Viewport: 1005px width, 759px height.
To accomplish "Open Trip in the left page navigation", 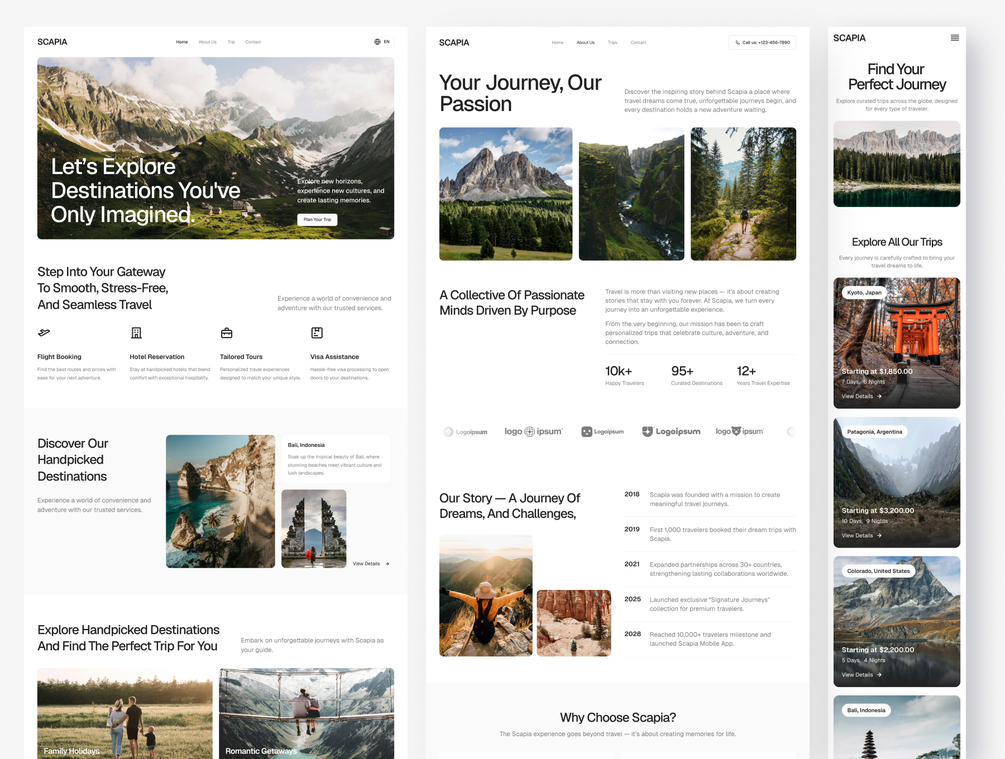I will (x=231, y=42).
